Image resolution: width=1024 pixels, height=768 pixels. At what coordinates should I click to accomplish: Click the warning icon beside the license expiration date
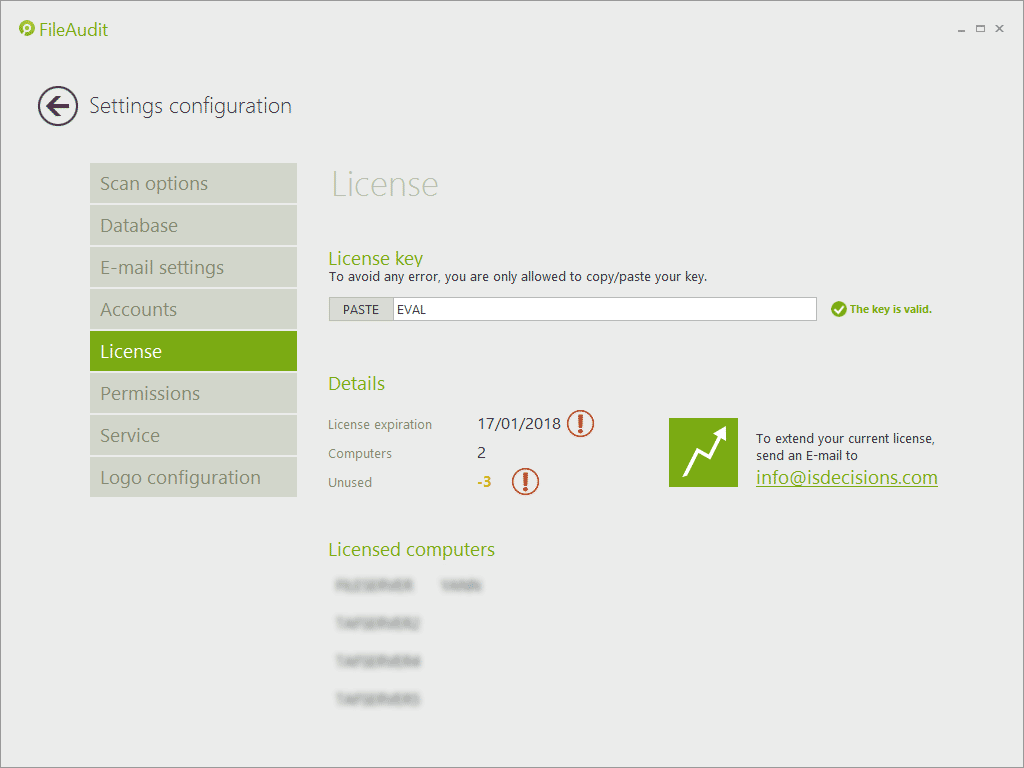580,424
